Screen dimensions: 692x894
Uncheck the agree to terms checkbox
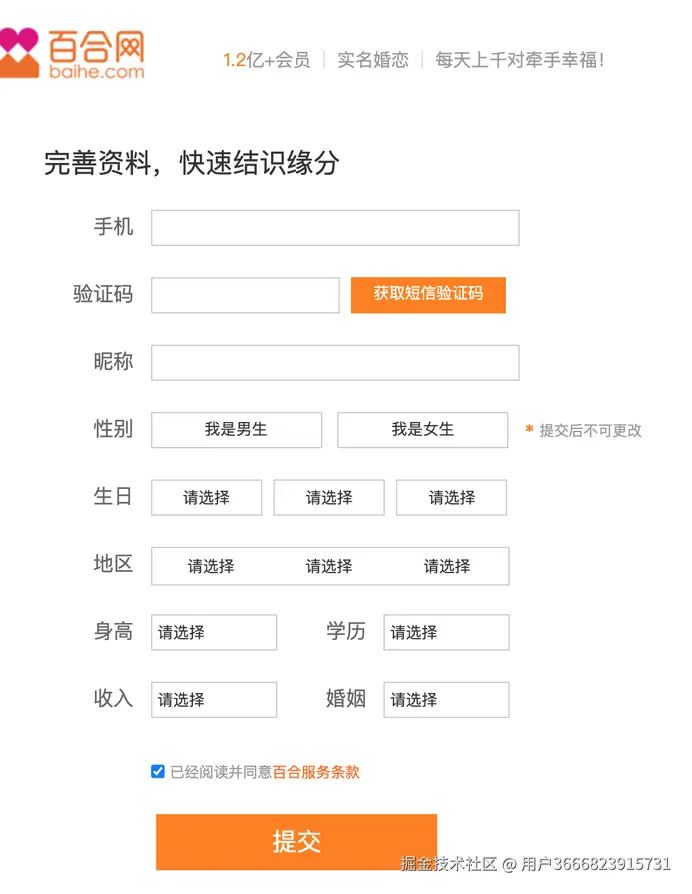[158, 771]
